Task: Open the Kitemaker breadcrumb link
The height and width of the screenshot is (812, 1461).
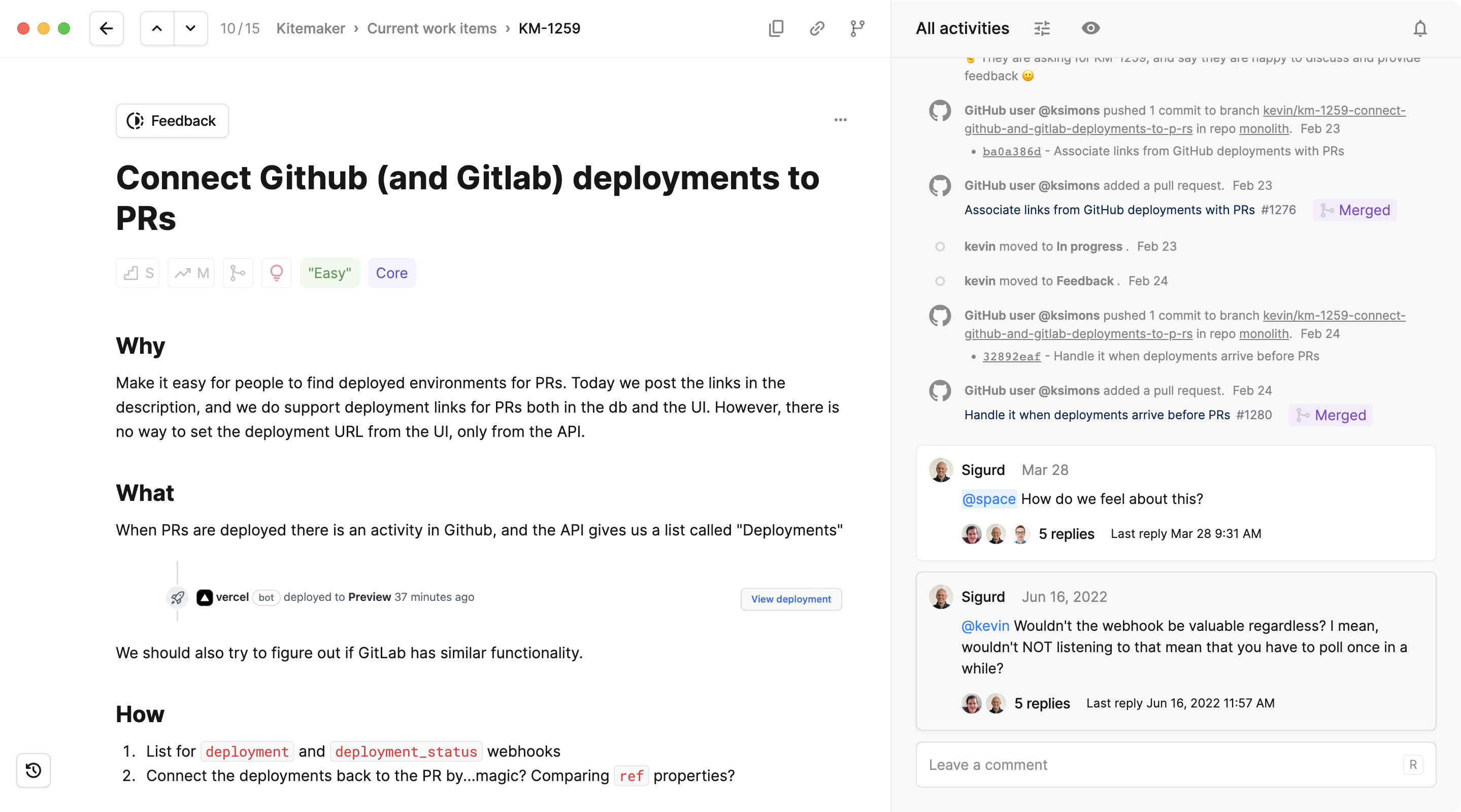Action: pos(311,28)
